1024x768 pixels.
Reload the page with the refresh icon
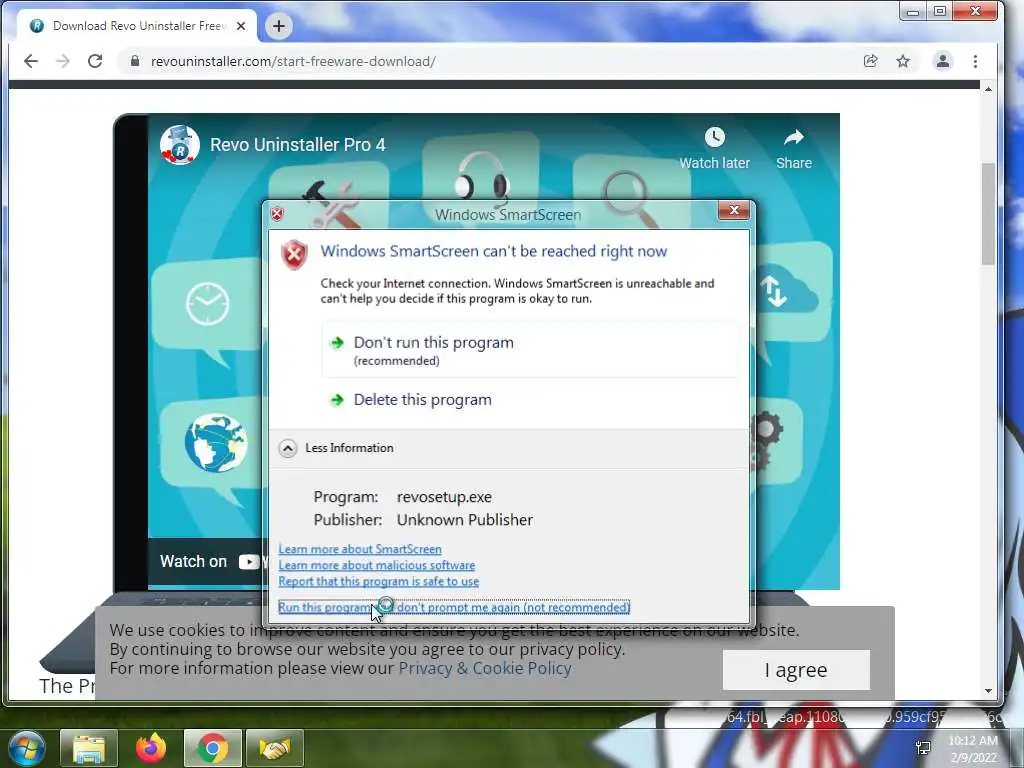tap(95, 61)
